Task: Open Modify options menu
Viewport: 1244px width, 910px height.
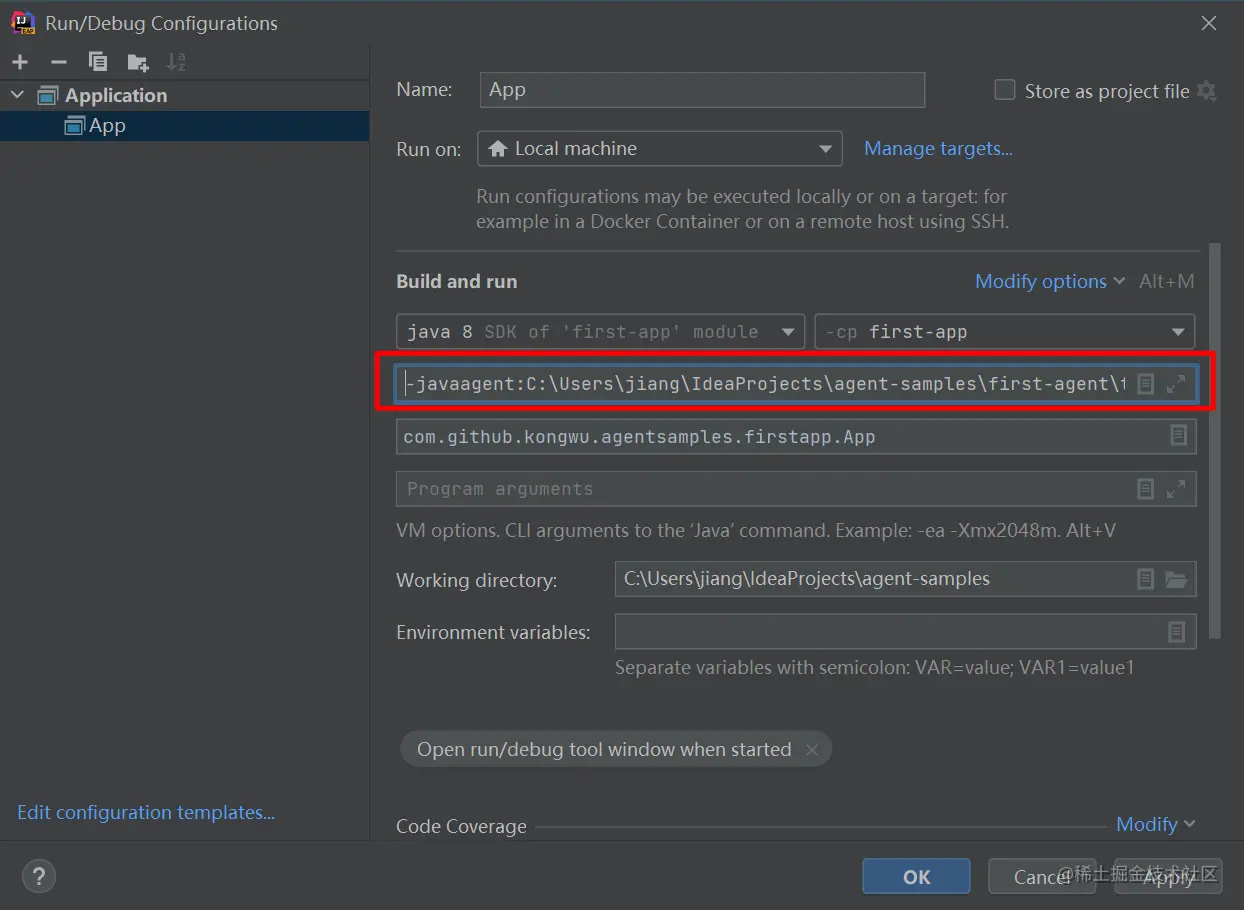Action: pos(1049,282)
